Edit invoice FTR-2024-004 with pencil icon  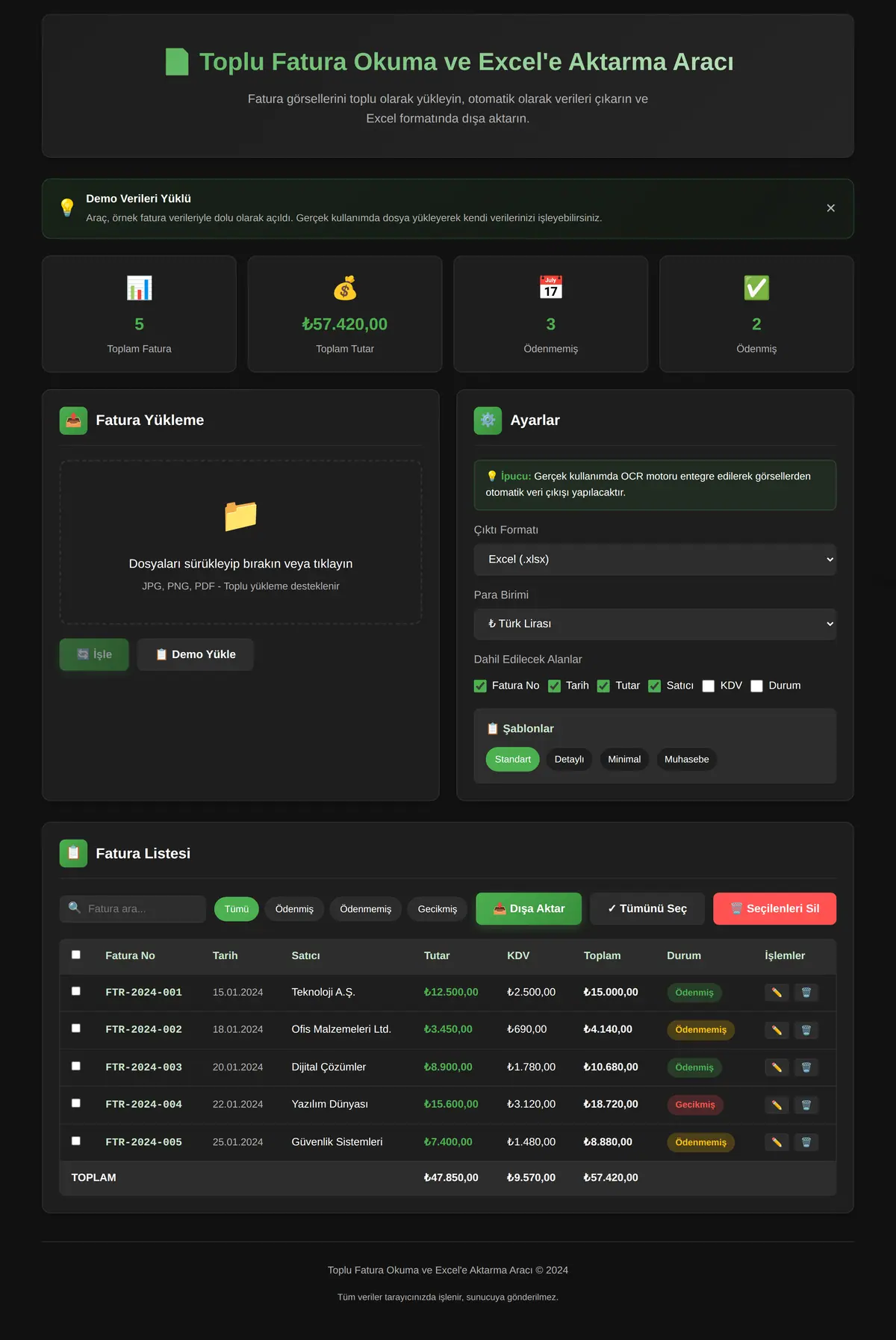(777, 1105)
